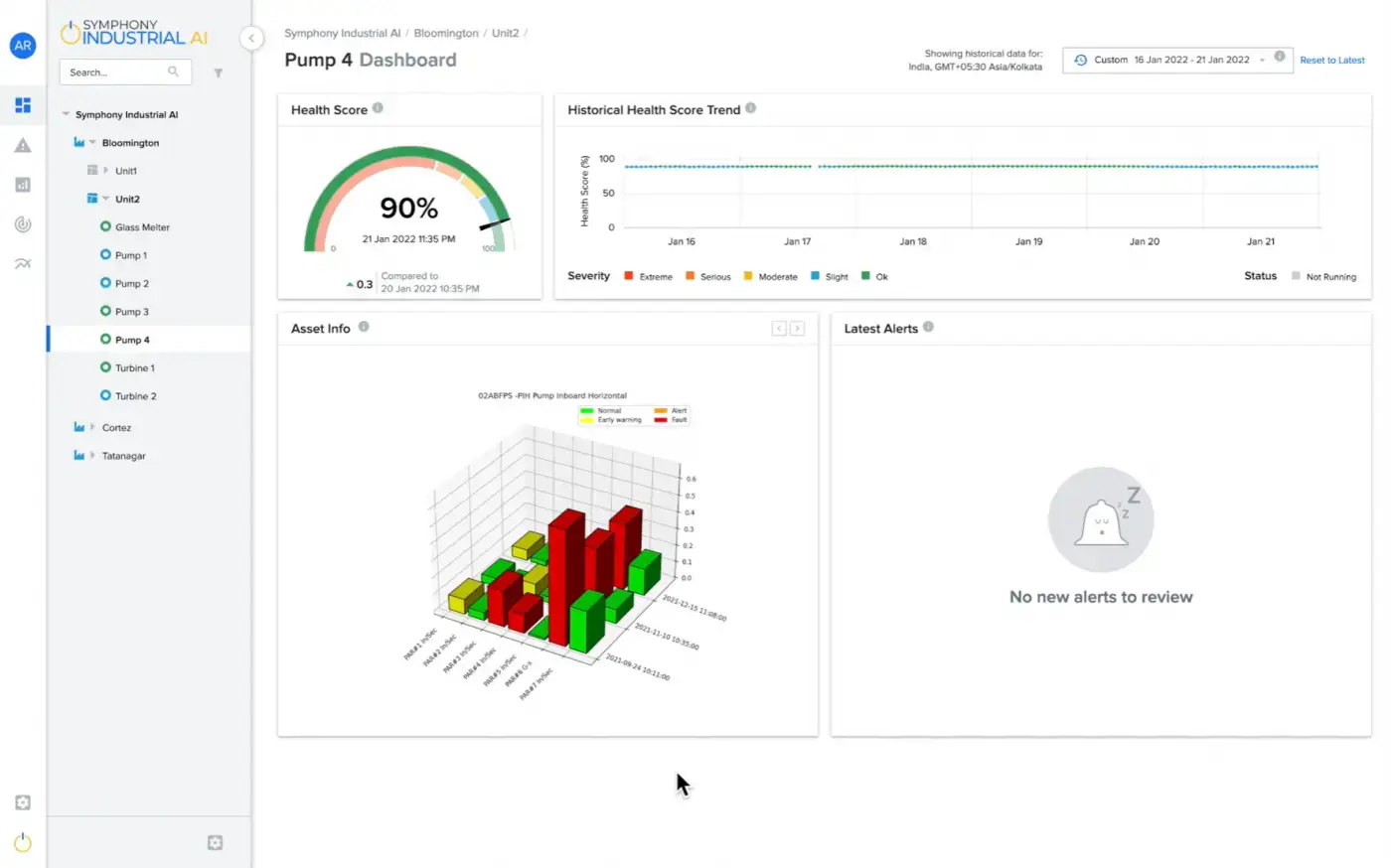
Task: Click the trend line icon in sidebar
Action: pos(23,264)
